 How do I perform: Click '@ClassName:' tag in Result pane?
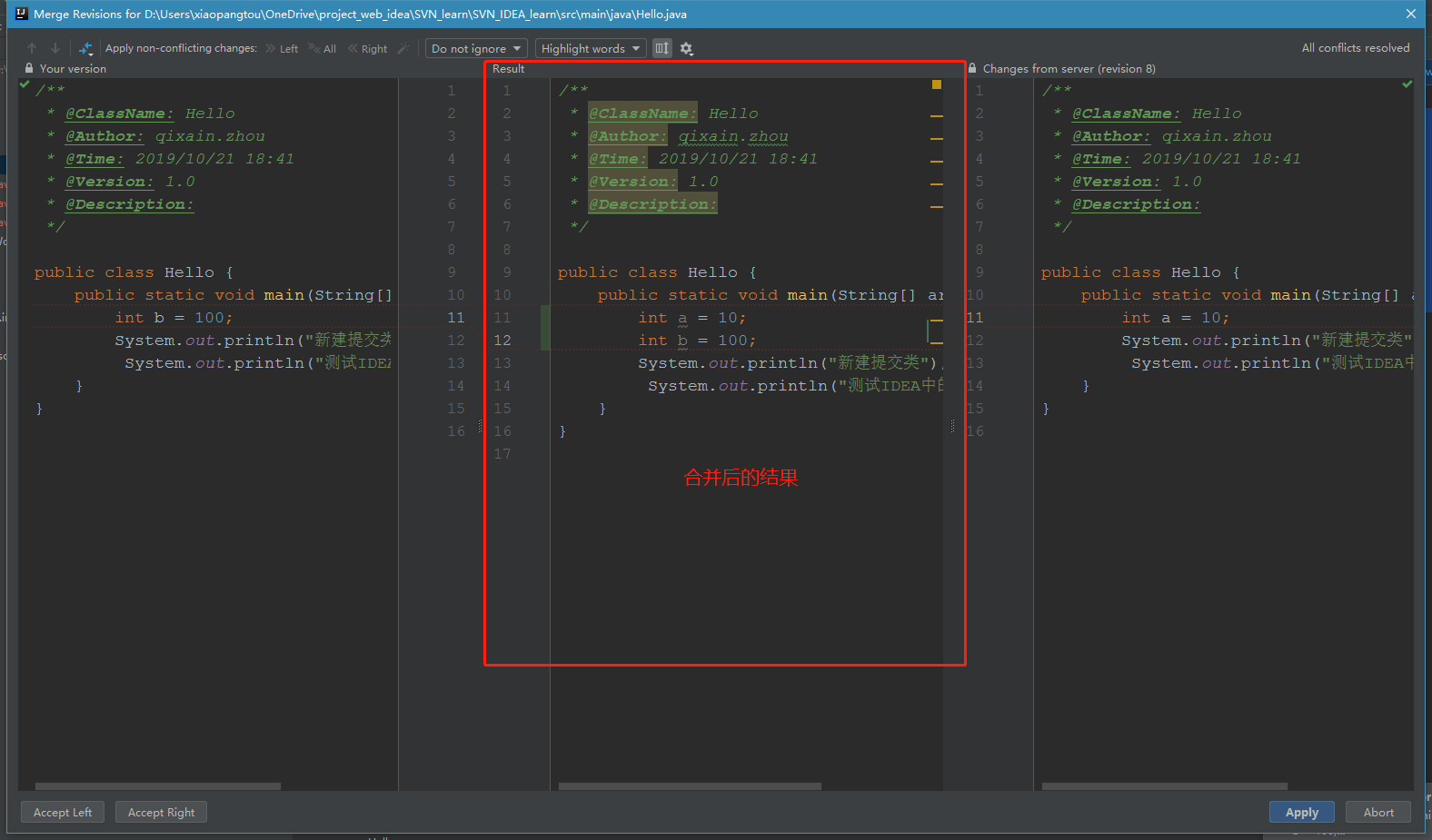coord(642,114)
